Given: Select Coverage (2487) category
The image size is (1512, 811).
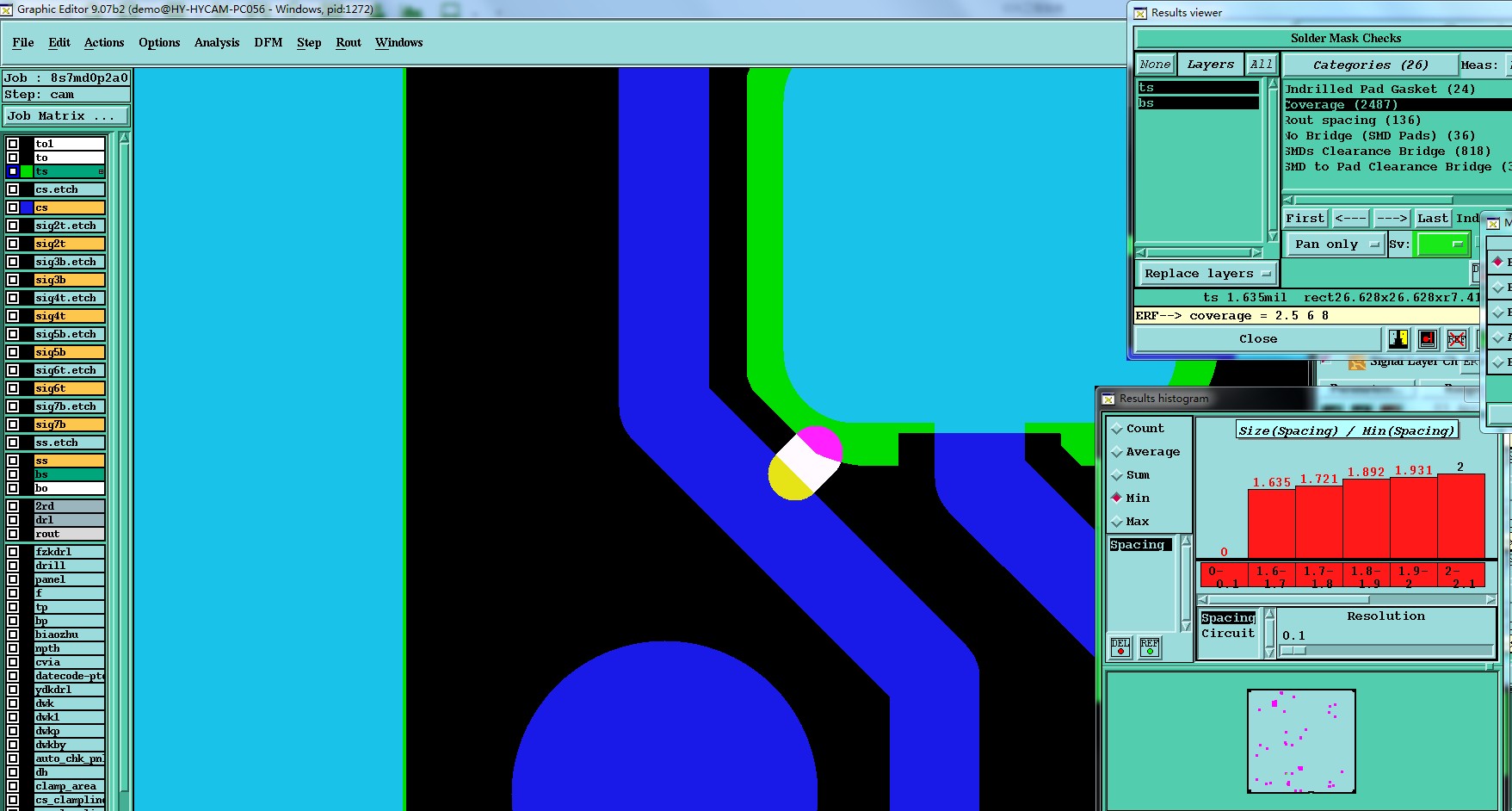Looking at the screenshot, I should (x=1398, y=105).
